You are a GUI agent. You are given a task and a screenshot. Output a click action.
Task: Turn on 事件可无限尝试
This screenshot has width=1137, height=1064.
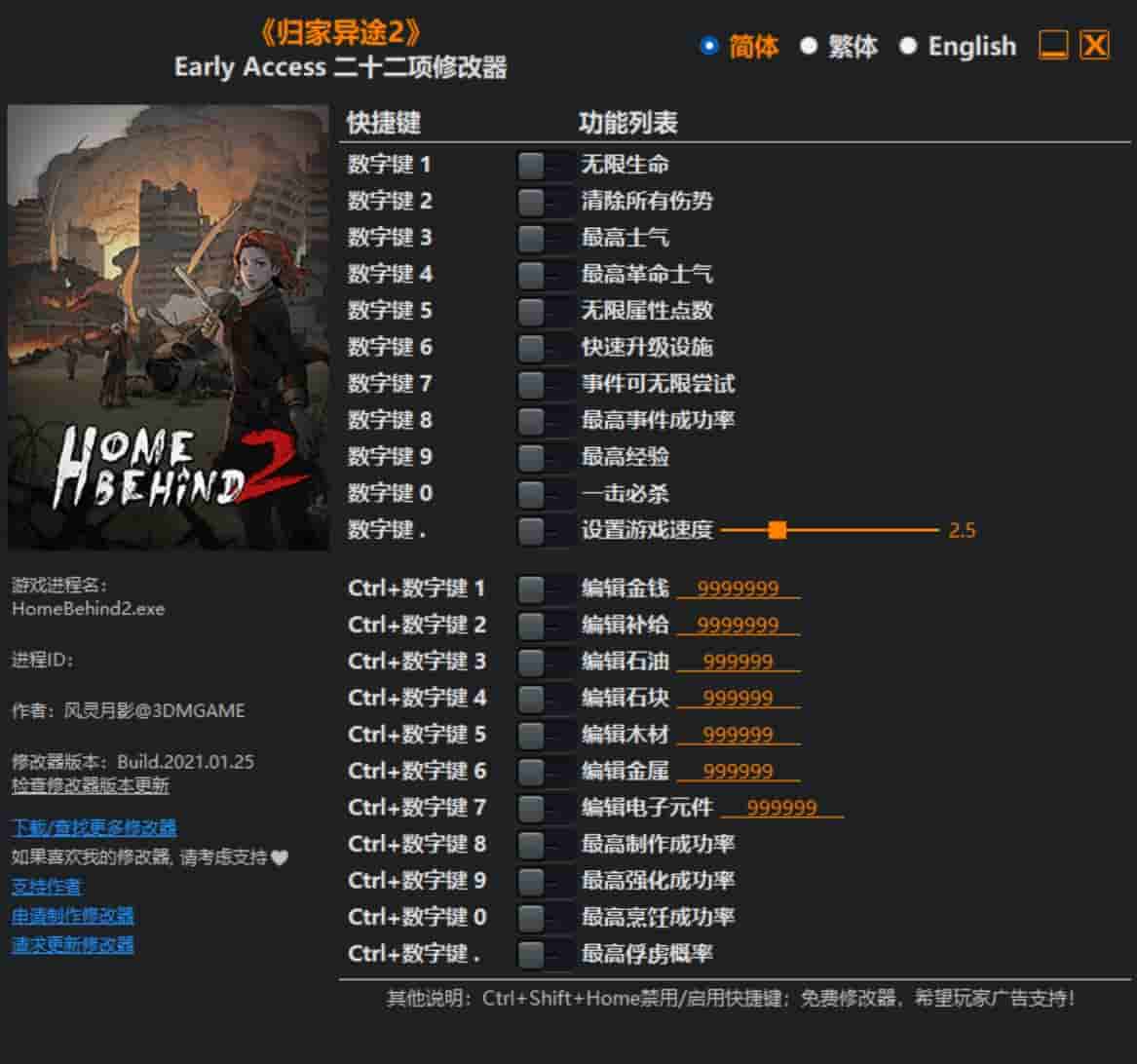coord(544,384)
